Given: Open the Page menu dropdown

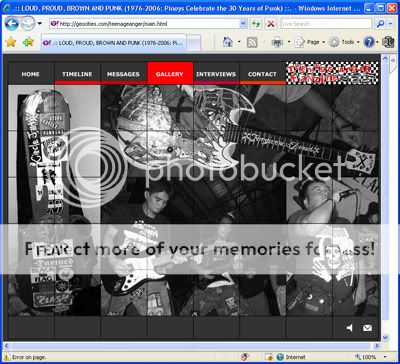Looking at the screenshot, I should 310,42.
